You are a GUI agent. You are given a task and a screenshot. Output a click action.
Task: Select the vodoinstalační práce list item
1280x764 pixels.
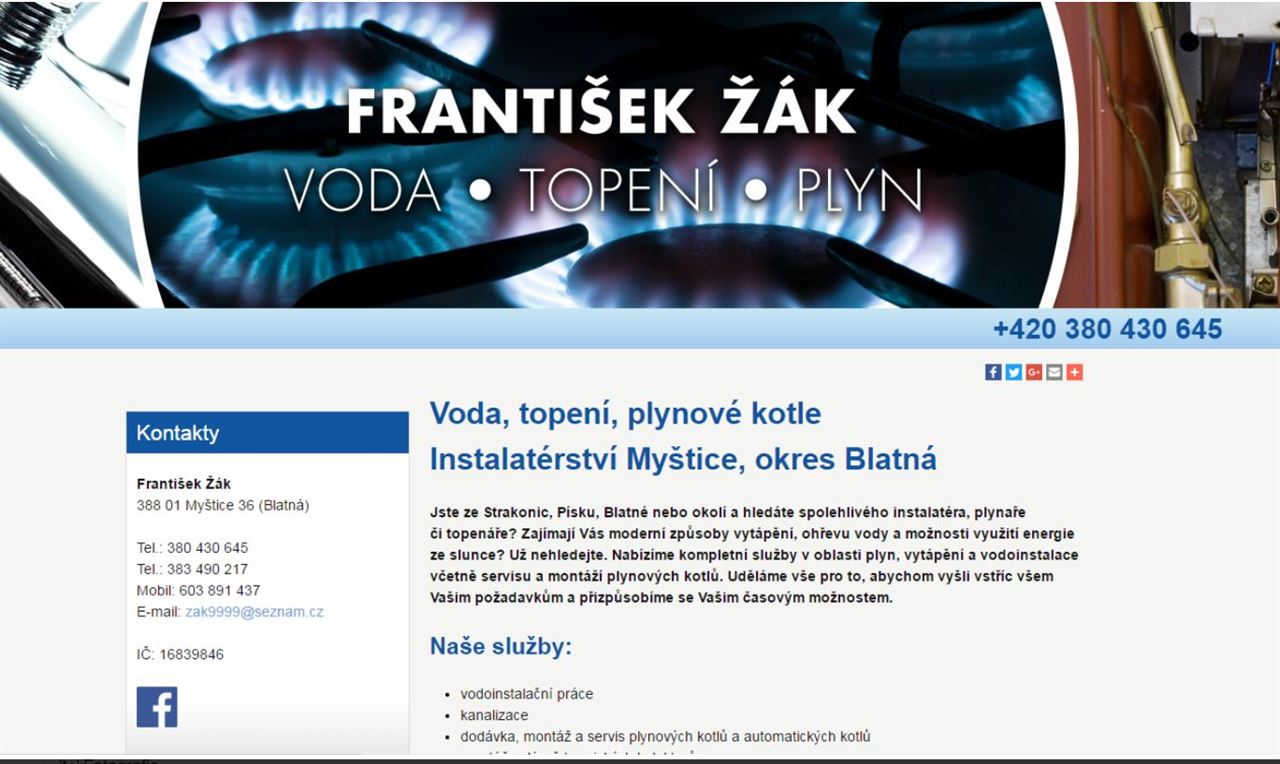[526, 694]
